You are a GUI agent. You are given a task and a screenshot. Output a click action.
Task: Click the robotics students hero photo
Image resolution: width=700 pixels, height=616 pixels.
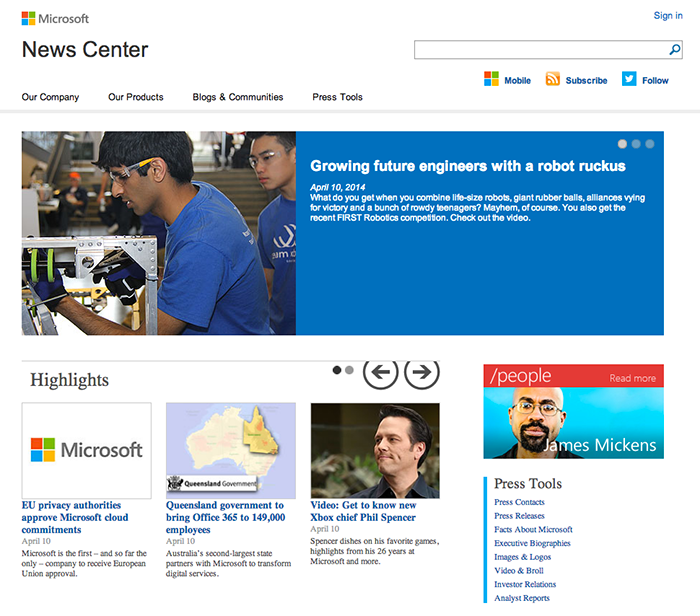pyautogui.click(x=158, y=233)
